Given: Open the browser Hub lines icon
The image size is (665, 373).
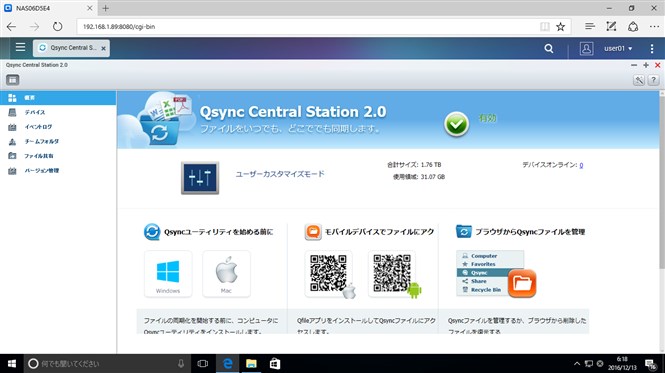Looking at the screenshot, I should [x=590, y=26].
